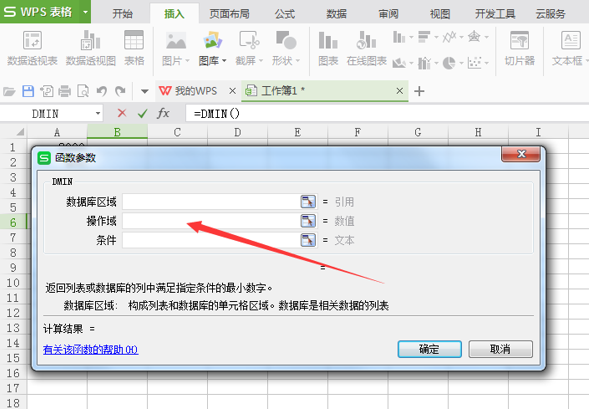The width and height of the screenshot is (590, 409).
Task: Open the 有关该函数的帮助 link
Action: coord(90,350)
